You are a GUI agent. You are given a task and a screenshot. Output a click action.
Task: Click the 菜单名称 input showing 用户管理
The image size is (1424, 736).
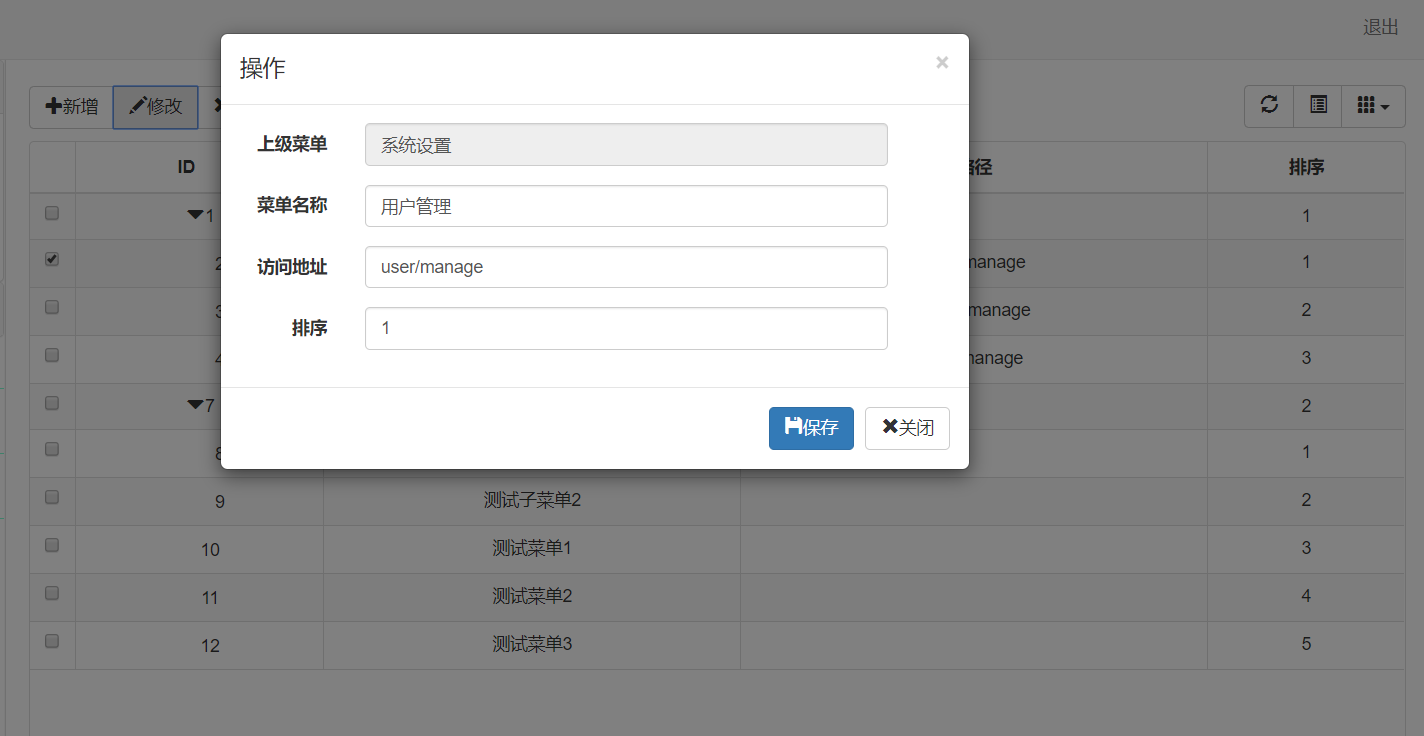tap(626, 205)
